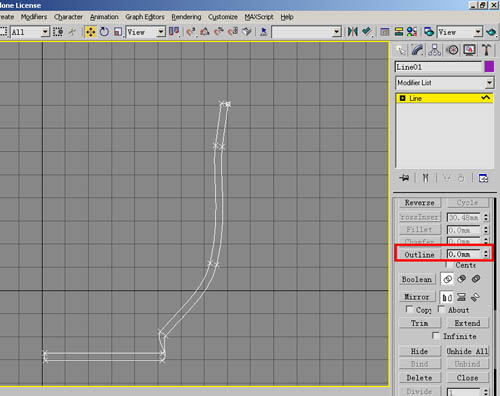Open the Rendering menu

click(186, 17)
